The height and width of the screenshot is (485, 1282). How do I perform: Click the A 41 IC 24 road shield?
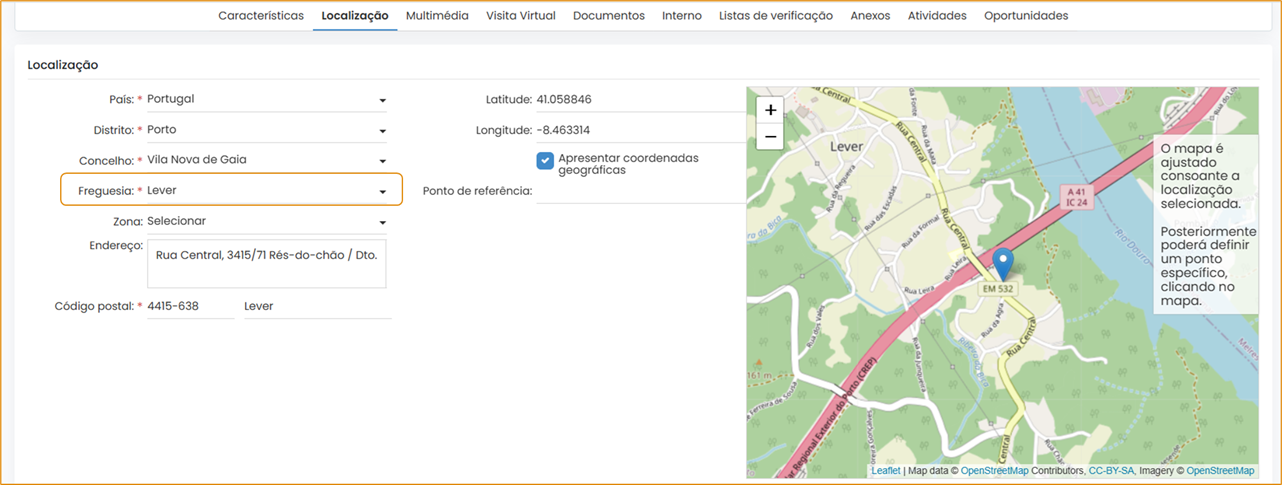point(1076,196)
